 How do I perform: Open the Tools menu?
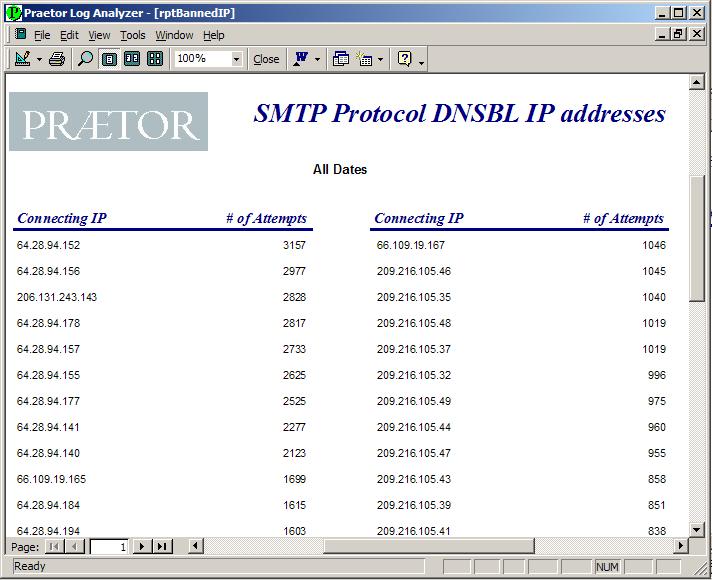[x=133, y=35]
